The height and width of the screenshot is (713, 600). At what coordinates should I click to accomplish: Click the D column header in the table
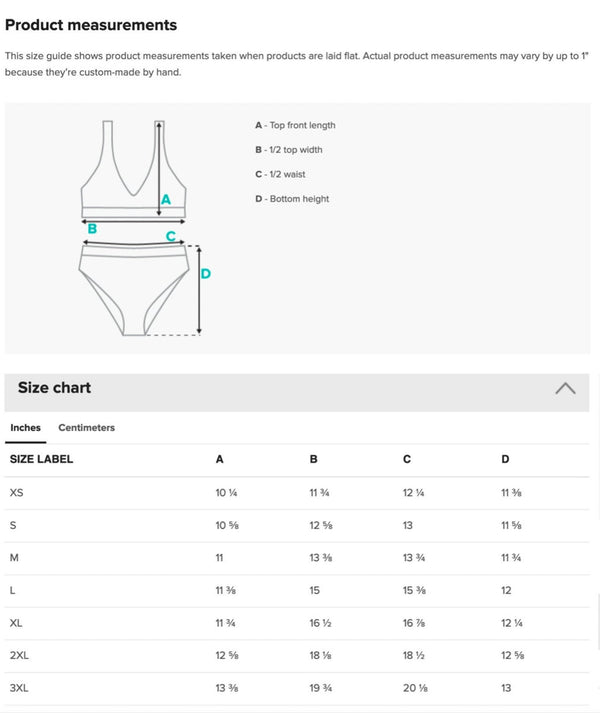505,459
